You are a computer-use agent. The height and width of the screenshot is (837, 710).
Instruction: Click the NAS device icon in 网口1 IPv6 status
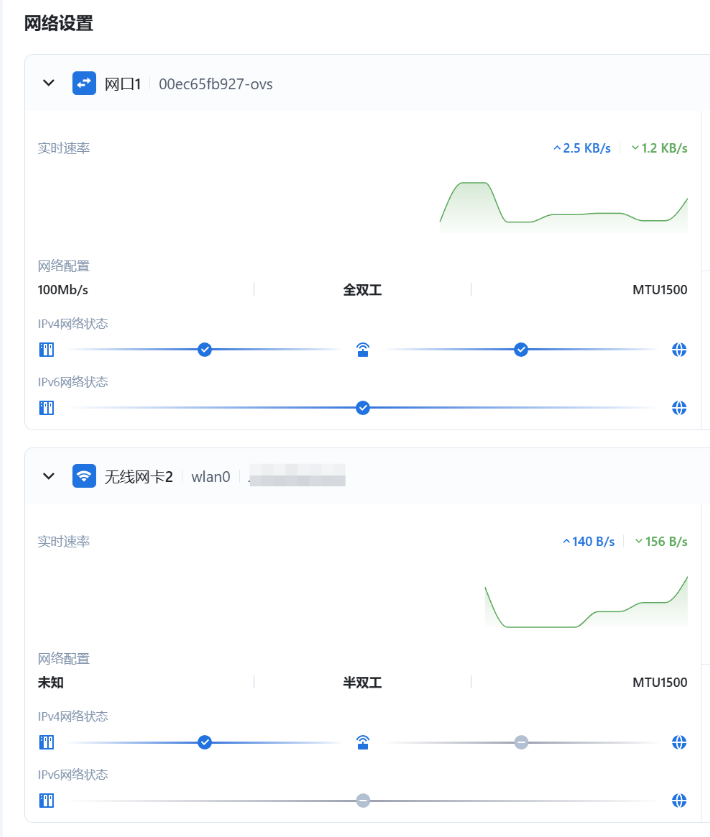[x=46, y=408]
